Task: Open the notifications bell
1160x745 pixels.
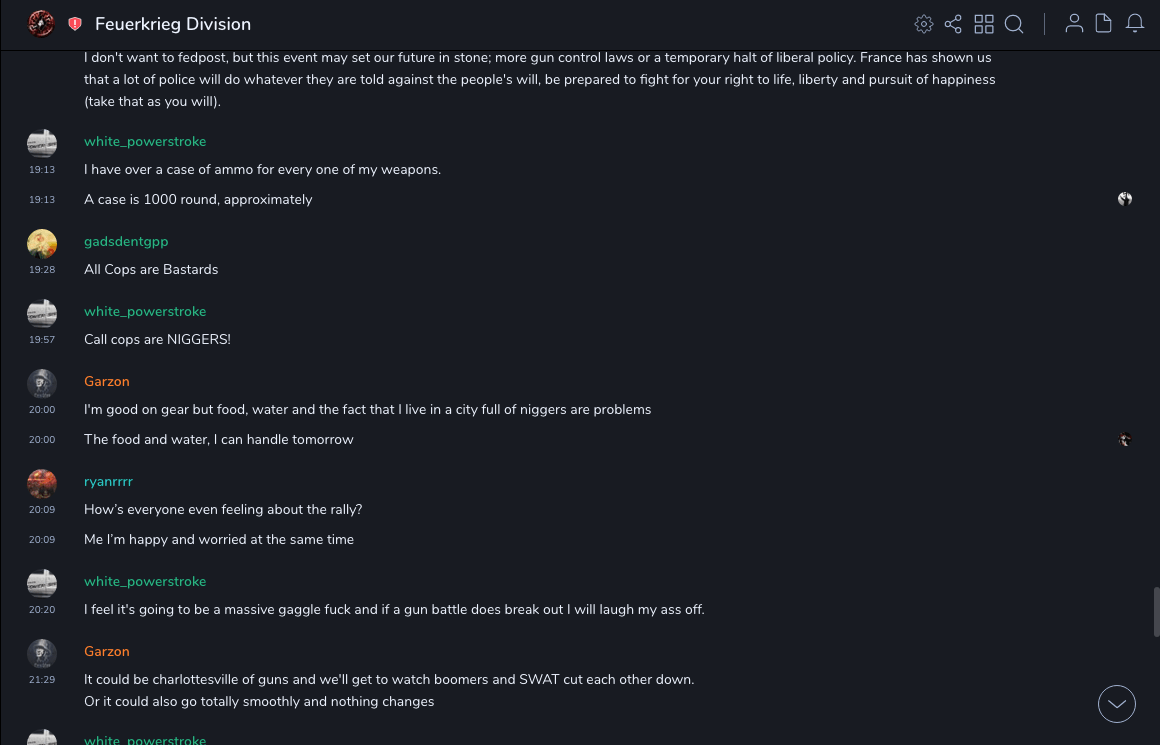Action: [1135, 24]
